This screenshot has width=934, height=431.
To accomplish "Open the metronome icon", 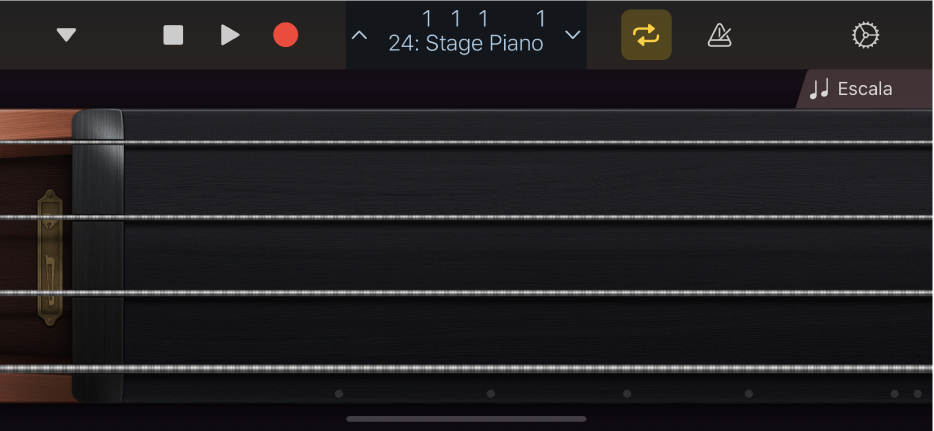I will [719, 36].
